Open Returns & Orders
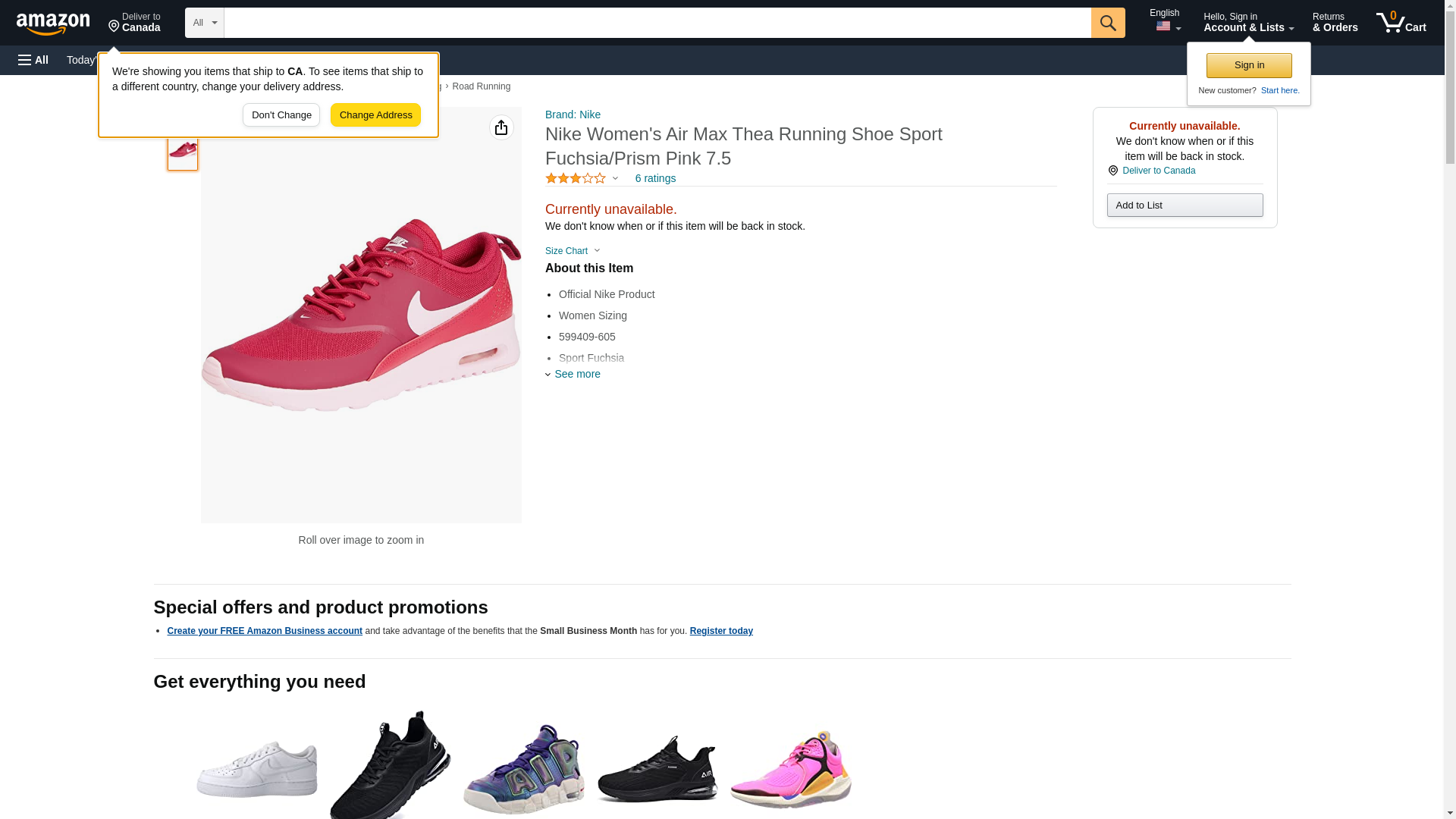 (x=1335, y=23)
